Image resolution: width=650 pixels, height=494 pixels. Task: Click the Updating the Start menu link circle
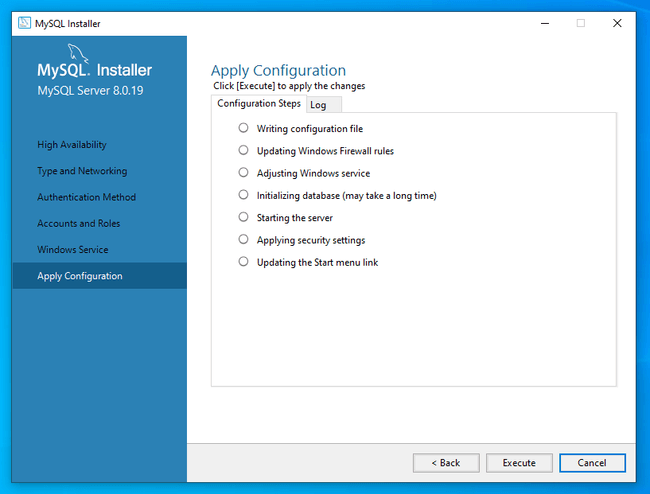(x=243, y=261)
